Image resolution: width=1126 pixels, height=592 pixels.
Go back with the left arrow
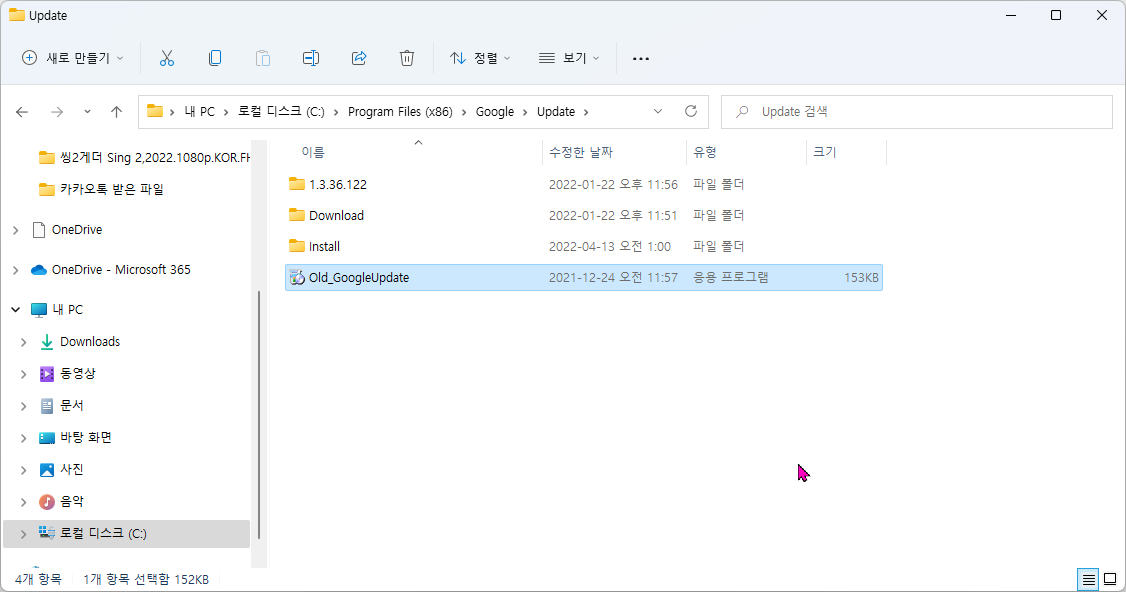(22, 111)
